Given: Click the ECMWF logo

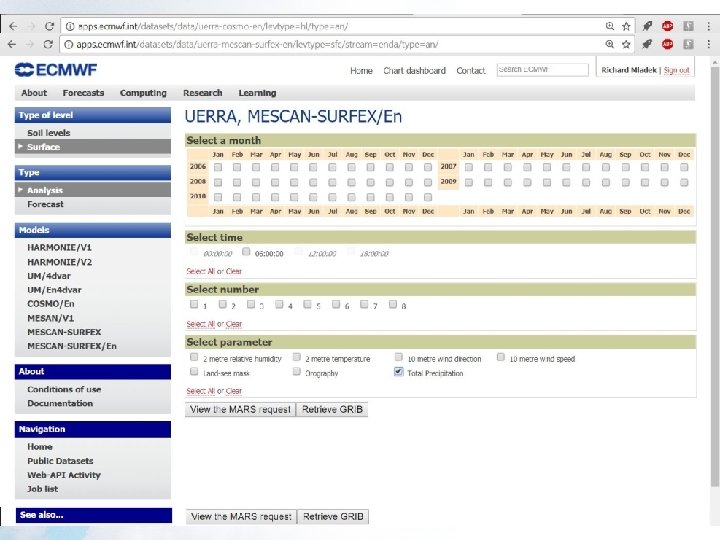Looking at the screenshot, I should (x=56, y=70).
